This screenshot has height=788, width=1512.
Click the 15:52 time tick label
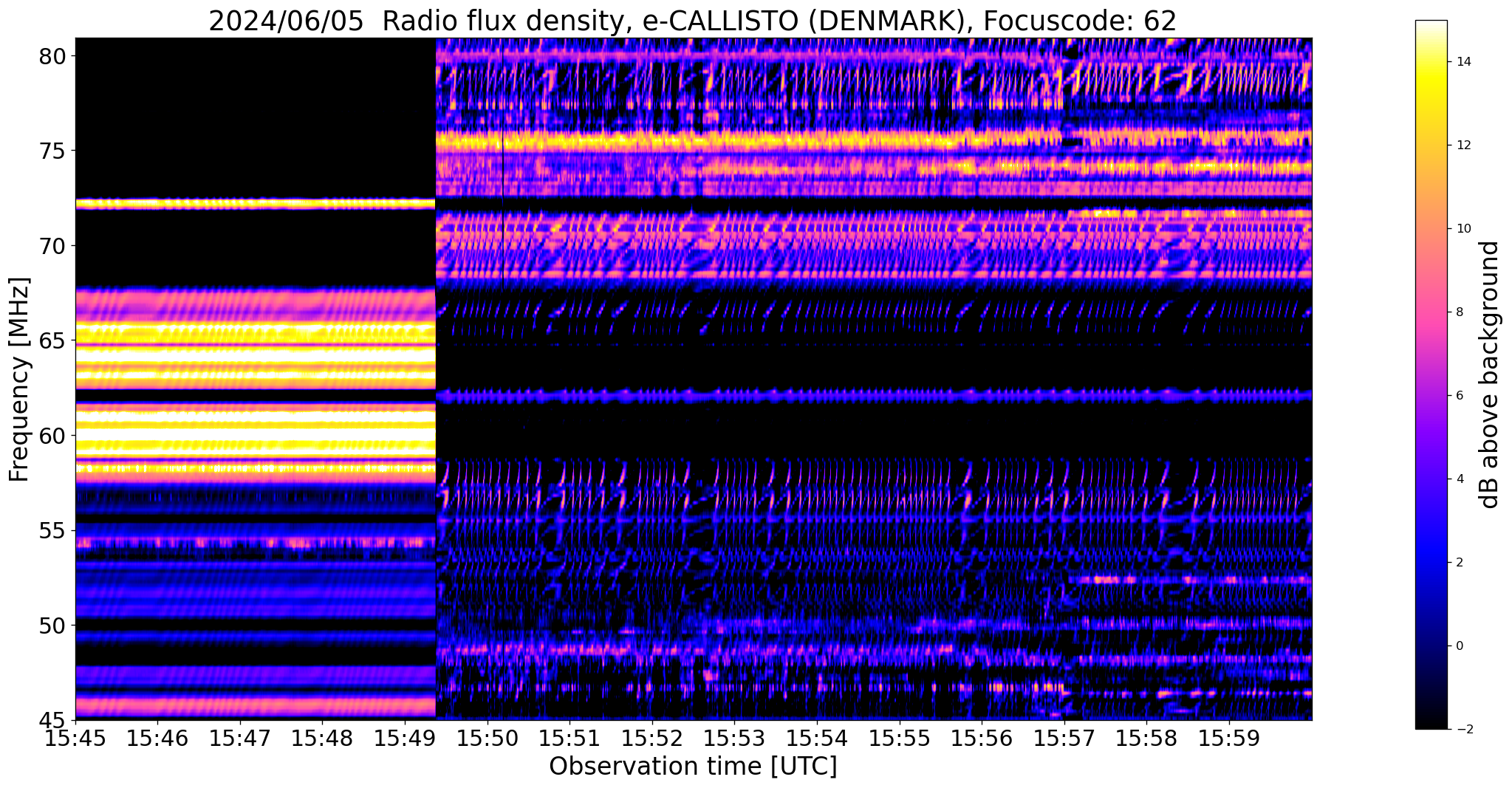[x=652, y=739]
